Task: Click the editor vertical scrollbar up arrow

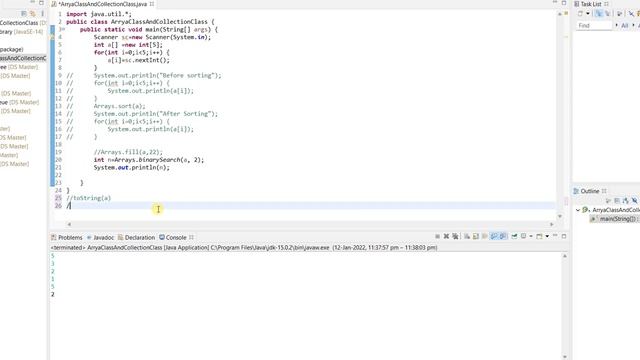Action: click(x=560, y=14)
